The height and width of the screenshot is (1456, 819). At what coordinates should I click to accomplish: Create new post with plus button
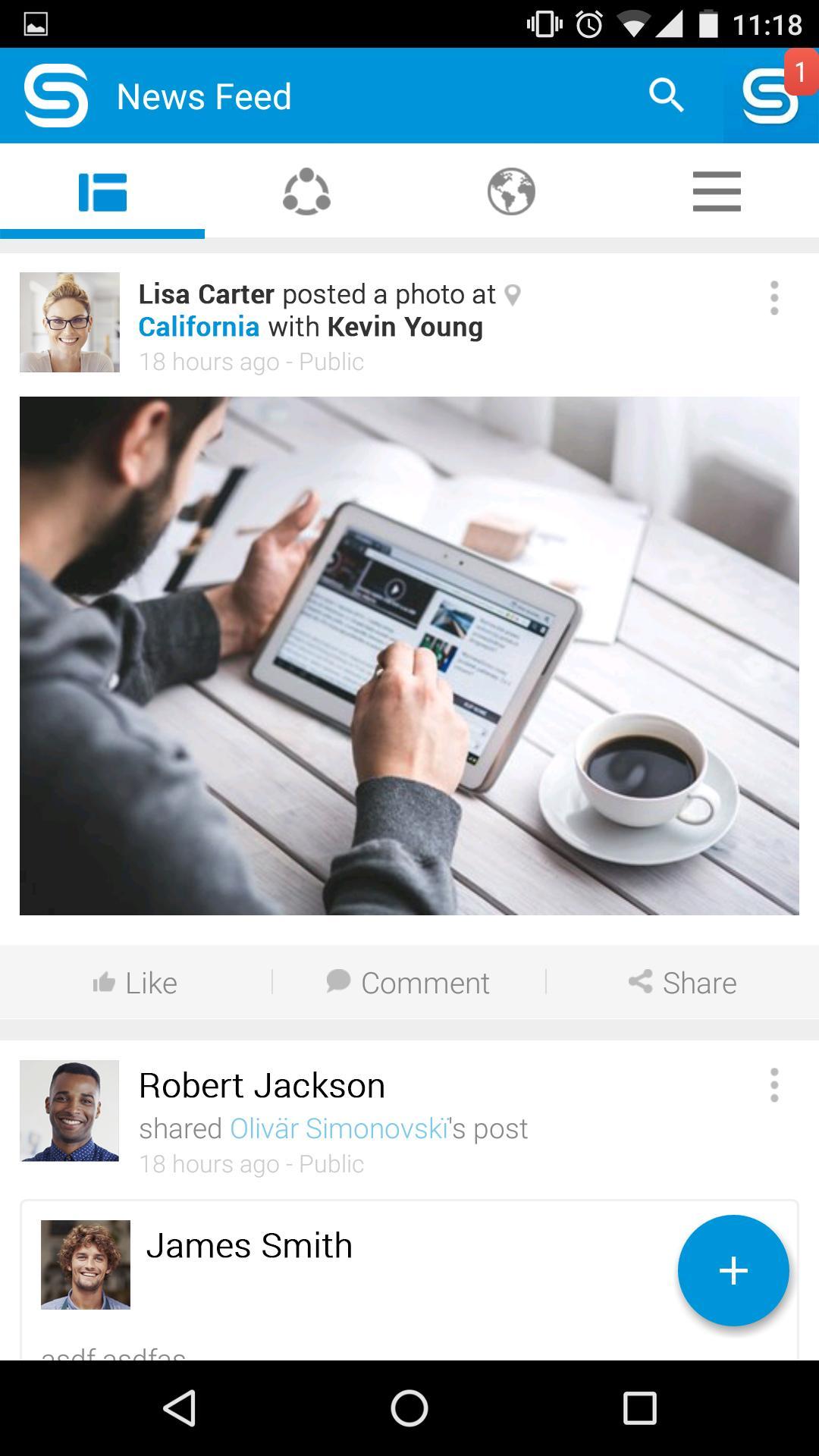click(x=733, y=1270)
